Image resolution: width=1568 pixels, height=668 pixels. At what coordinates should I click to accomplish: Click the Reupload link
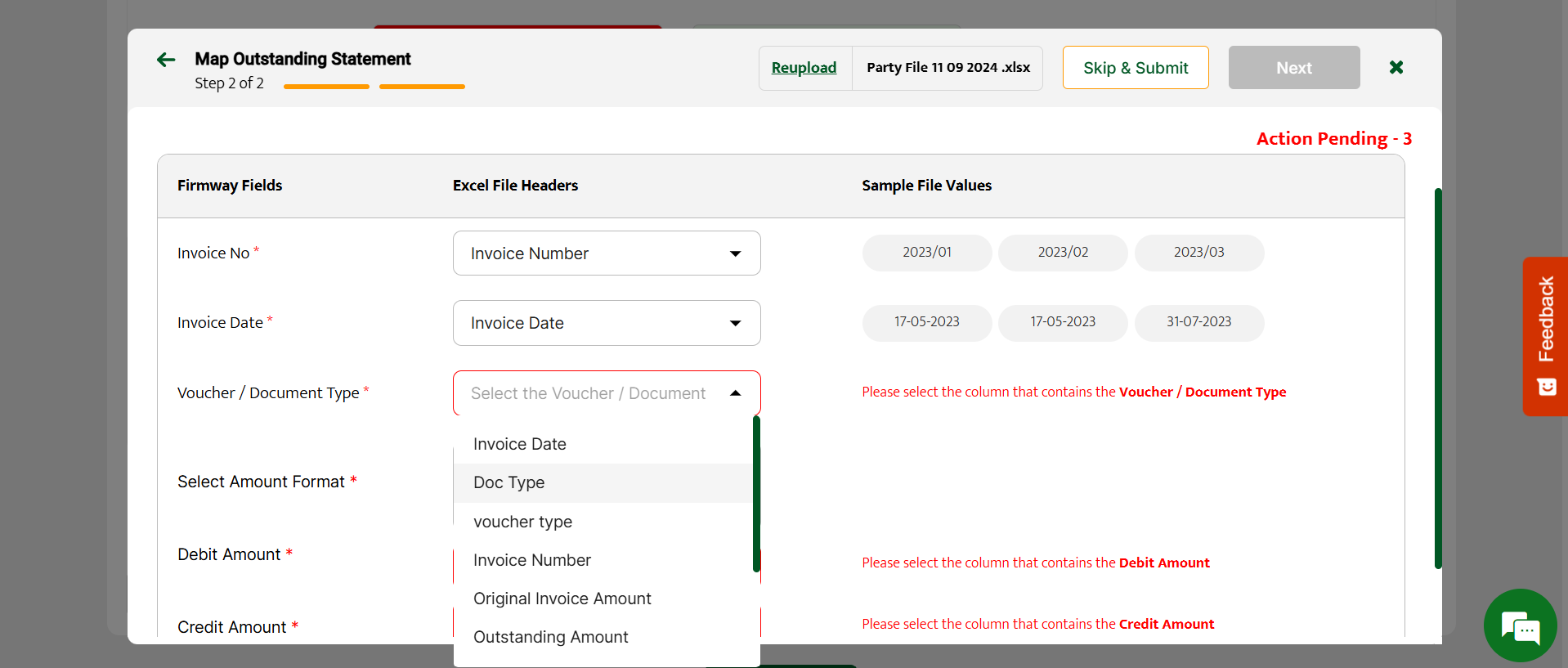point(804,68)
